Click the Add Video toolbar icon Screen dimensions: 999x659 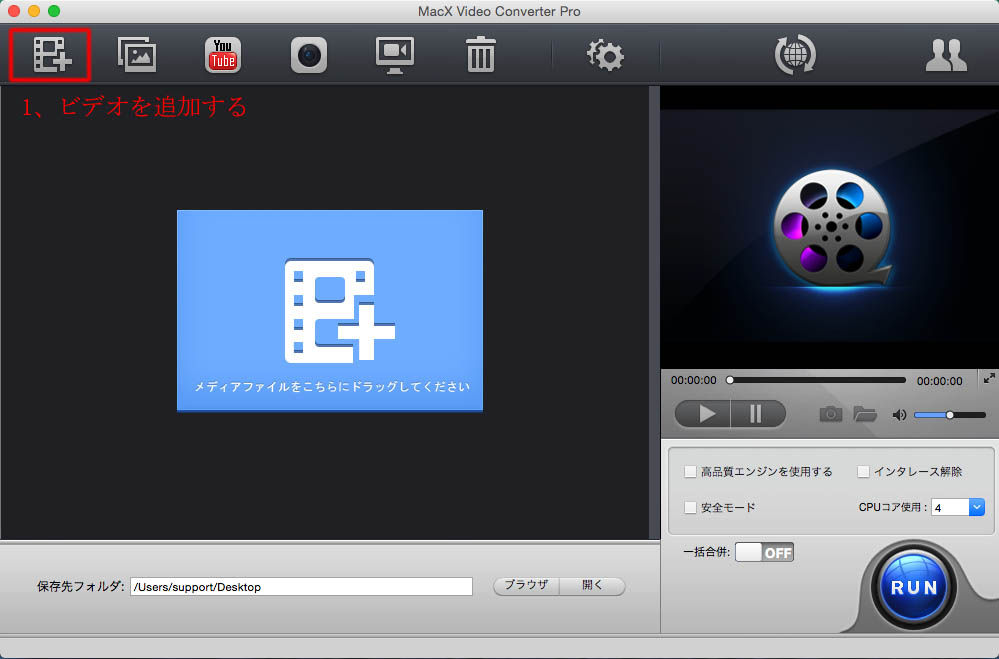pyautogui.click(x=52, y=55)
